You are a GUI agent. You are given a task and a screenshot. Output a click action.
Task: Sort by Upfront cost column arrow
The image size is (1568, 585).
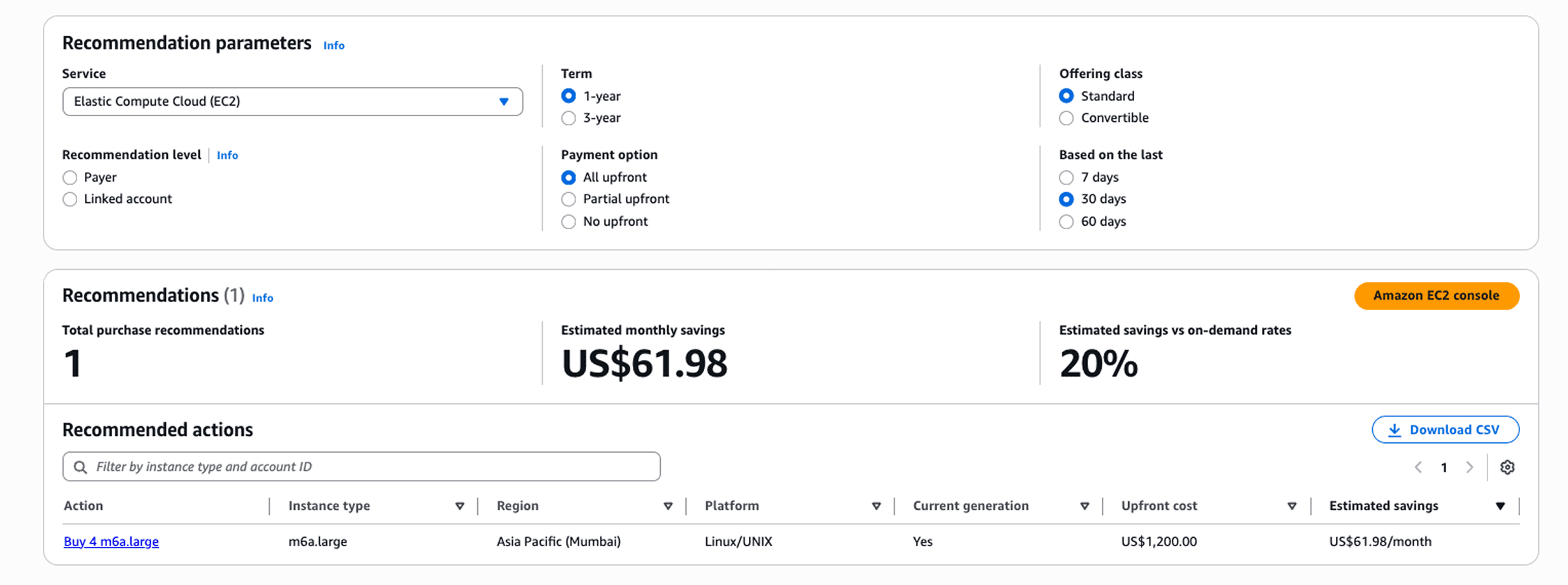pos(1291,506)
